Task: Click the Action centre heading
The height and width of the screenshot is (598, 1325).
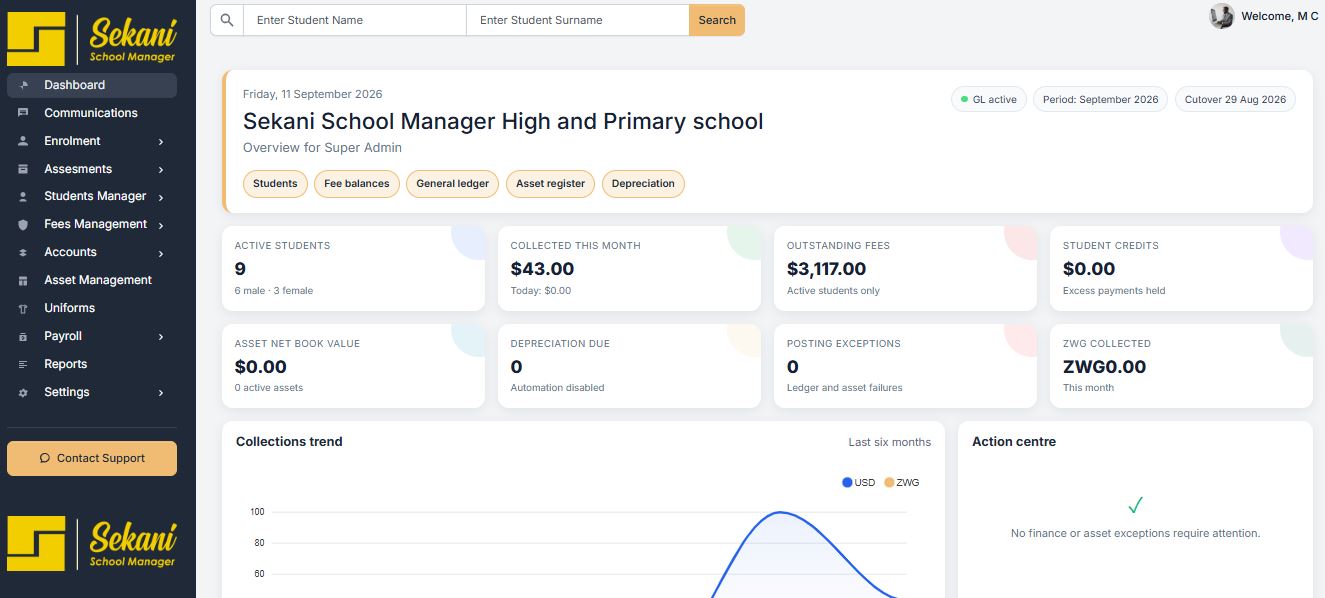Action: coord(1014,442)
